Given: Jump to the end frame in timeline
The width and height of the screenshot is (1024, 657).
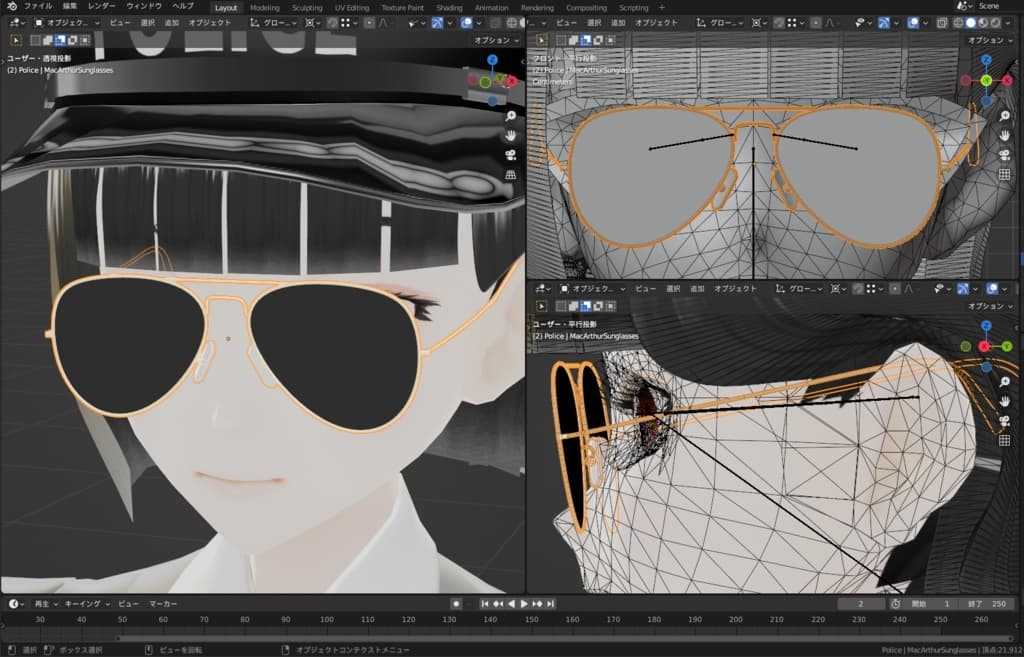Looking at the screenshot, I should tap(550, 604).
